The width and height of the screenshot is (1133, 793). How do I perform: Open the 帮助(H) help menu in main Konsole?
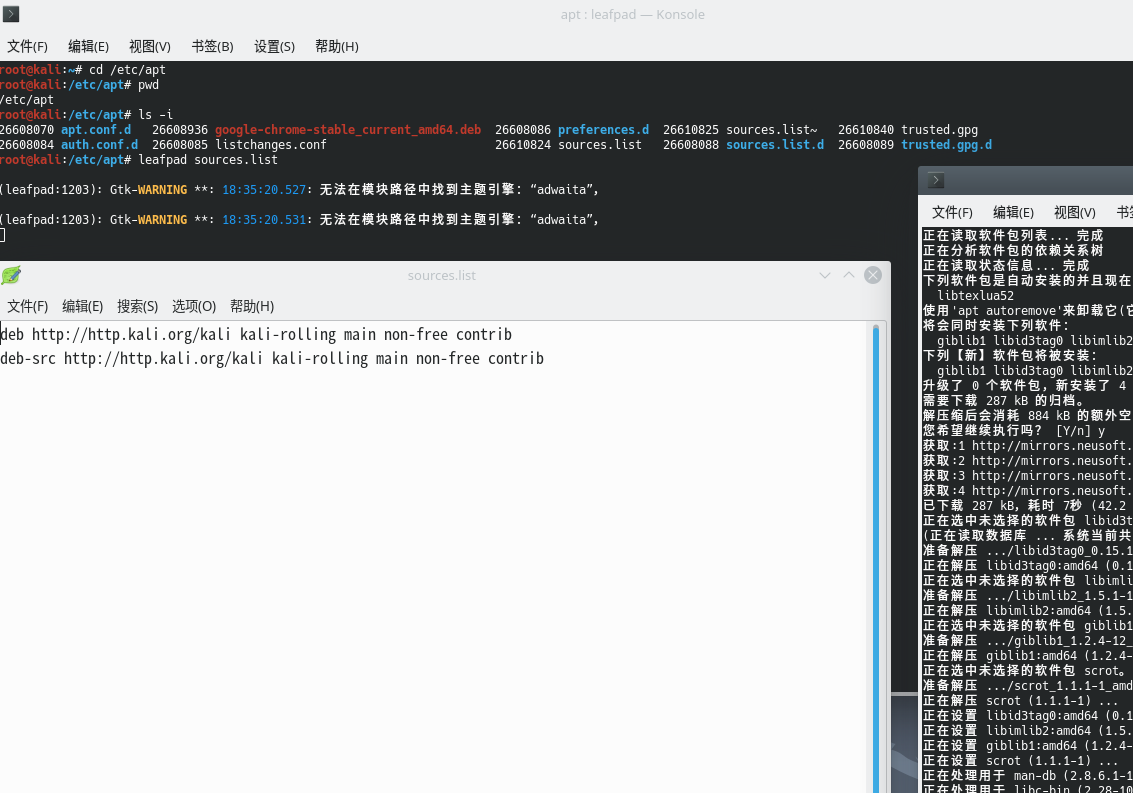tap(337, 46)
